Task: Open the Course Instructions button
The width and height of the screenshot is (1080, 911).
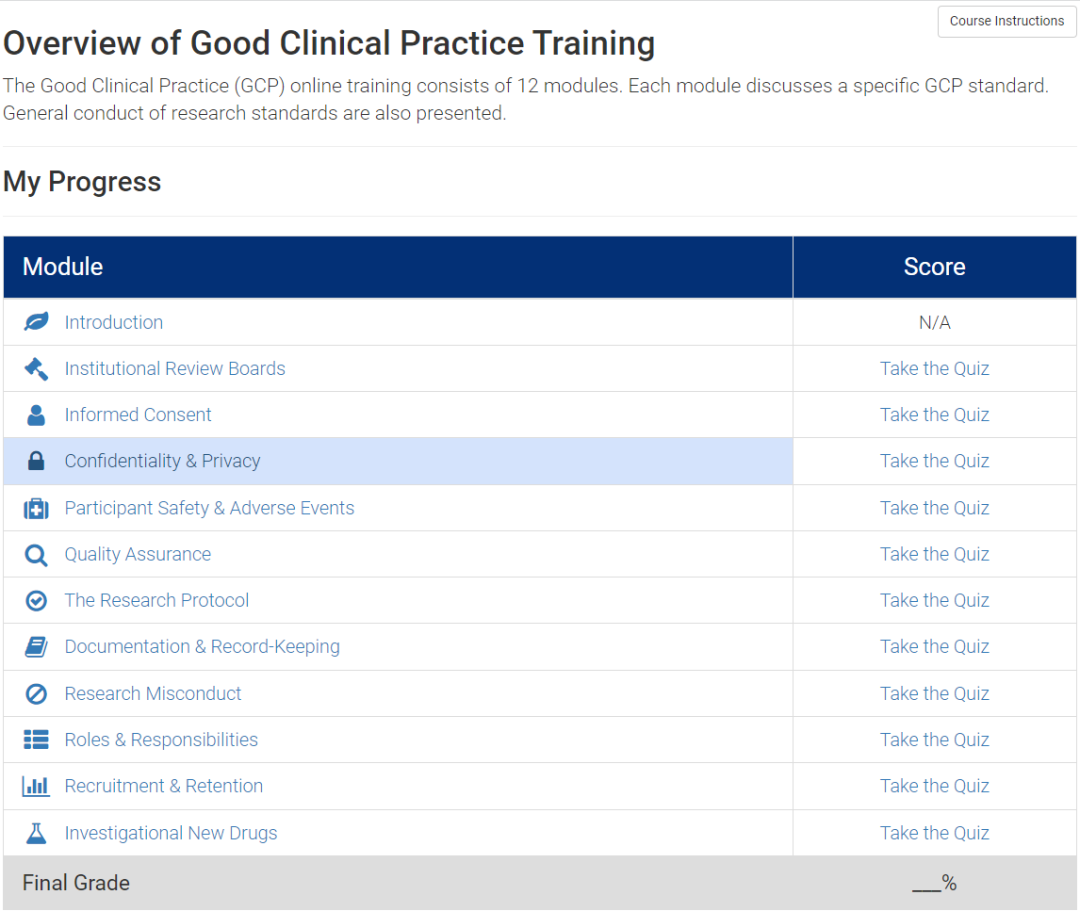Action: [1006, 21]
